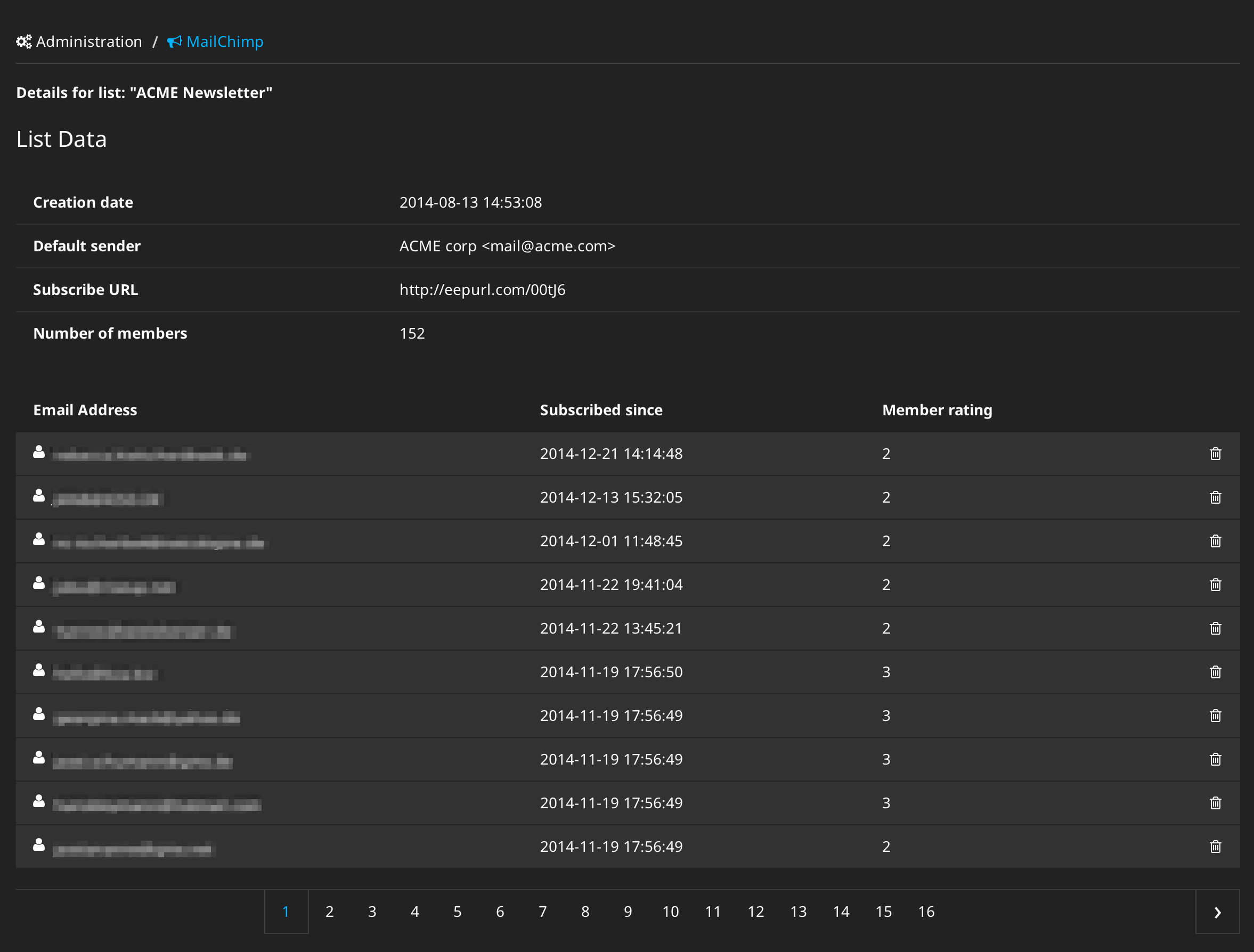Image resolution: width=1254 pixels, height=952 pixels.
Task: Delete the subscriber from 2014-12-21 using trash icon
Action: point(1216,453)
